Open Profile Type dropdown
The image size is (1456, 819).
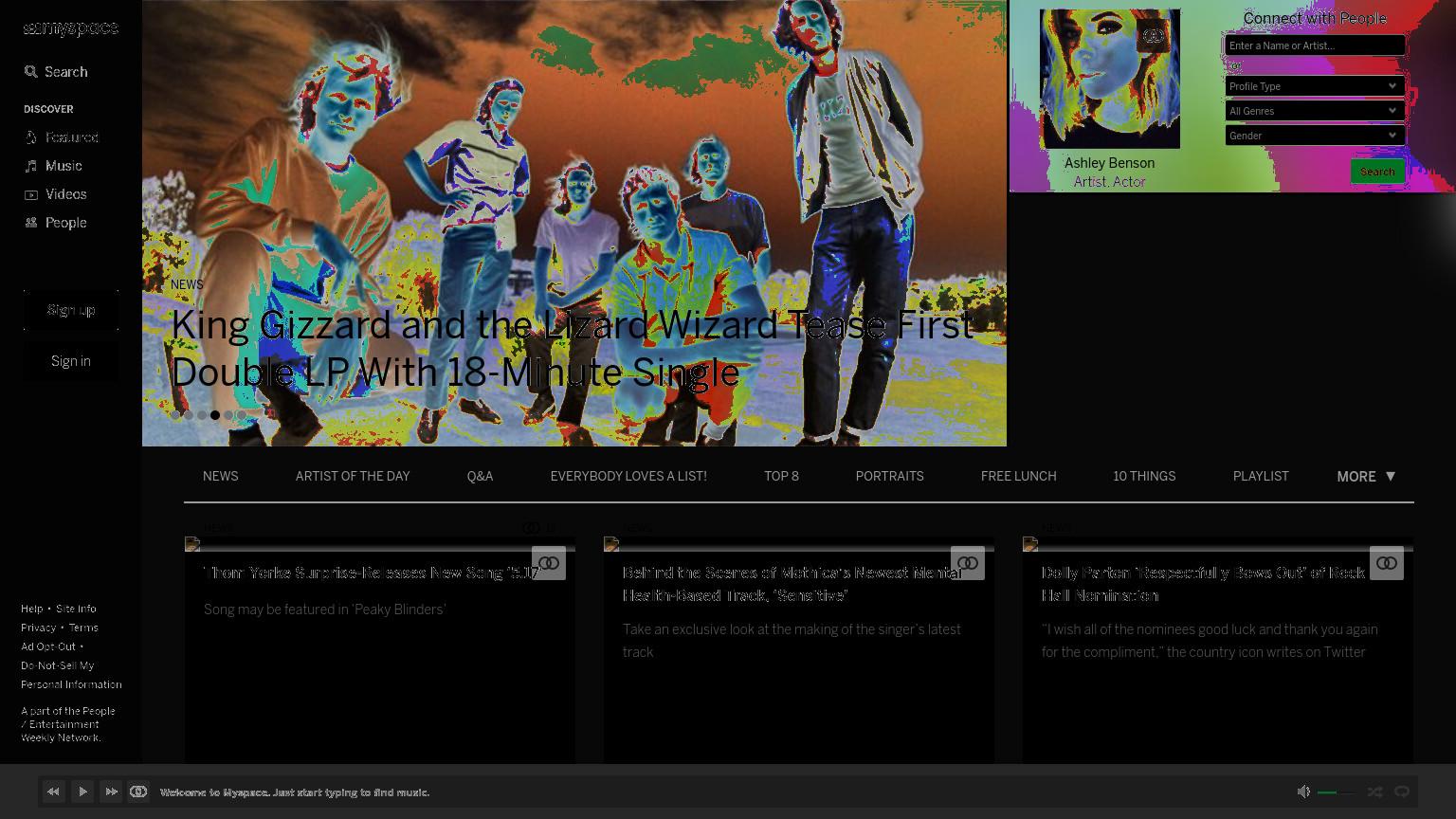[1315, 86]
